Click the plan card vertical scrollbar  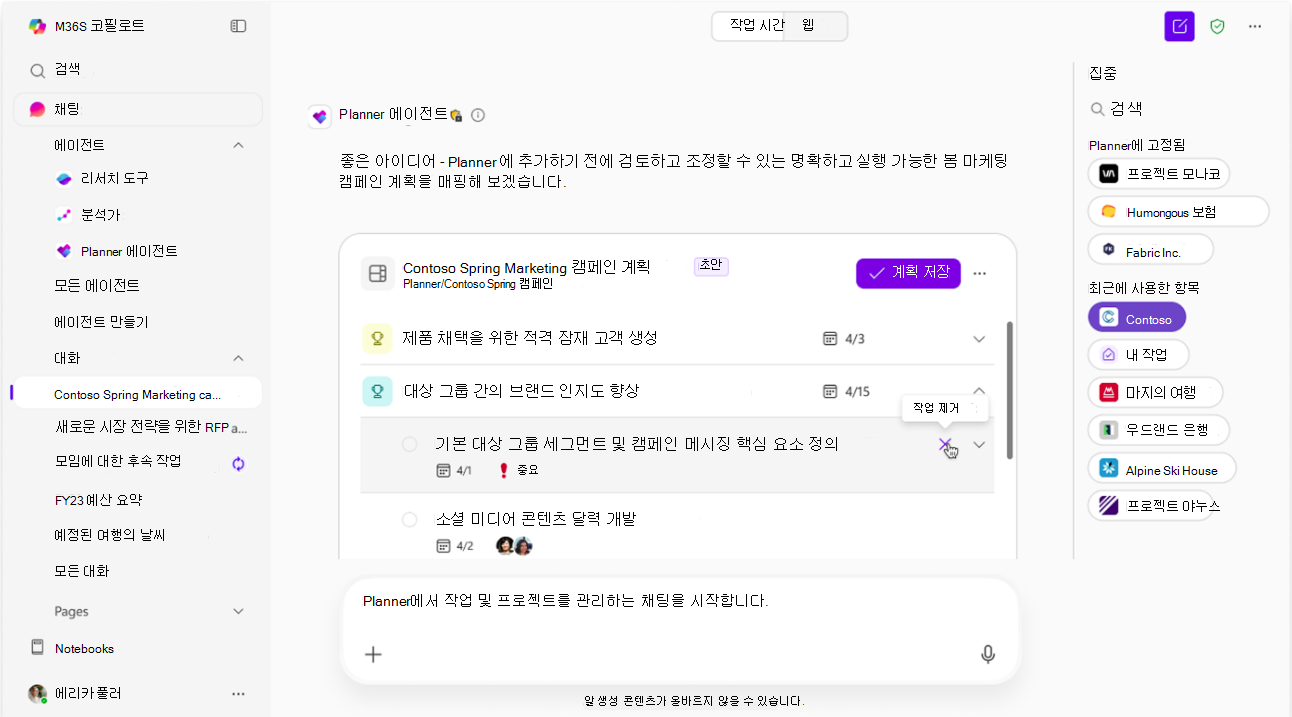point(1008,390)
